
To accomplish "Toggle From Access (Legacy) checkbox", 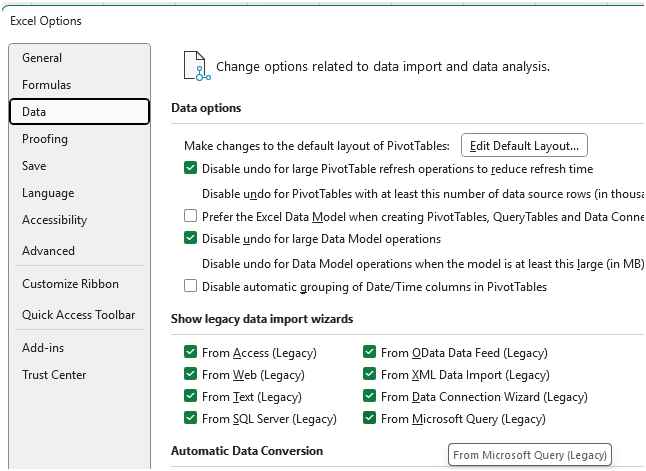I will (x=190, y=352).
